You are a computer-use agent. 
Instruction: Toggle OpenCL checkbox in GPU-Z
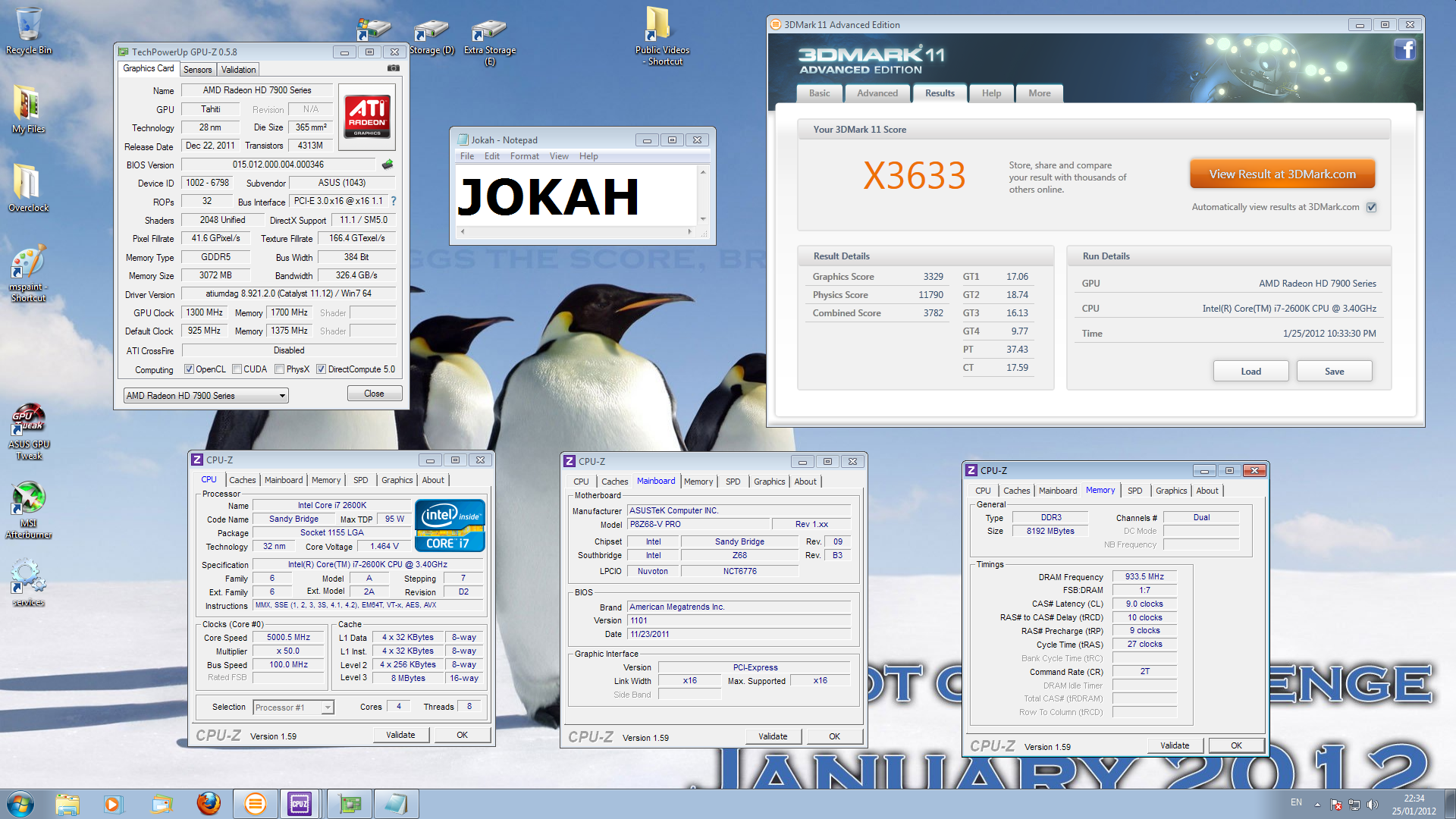190,369
